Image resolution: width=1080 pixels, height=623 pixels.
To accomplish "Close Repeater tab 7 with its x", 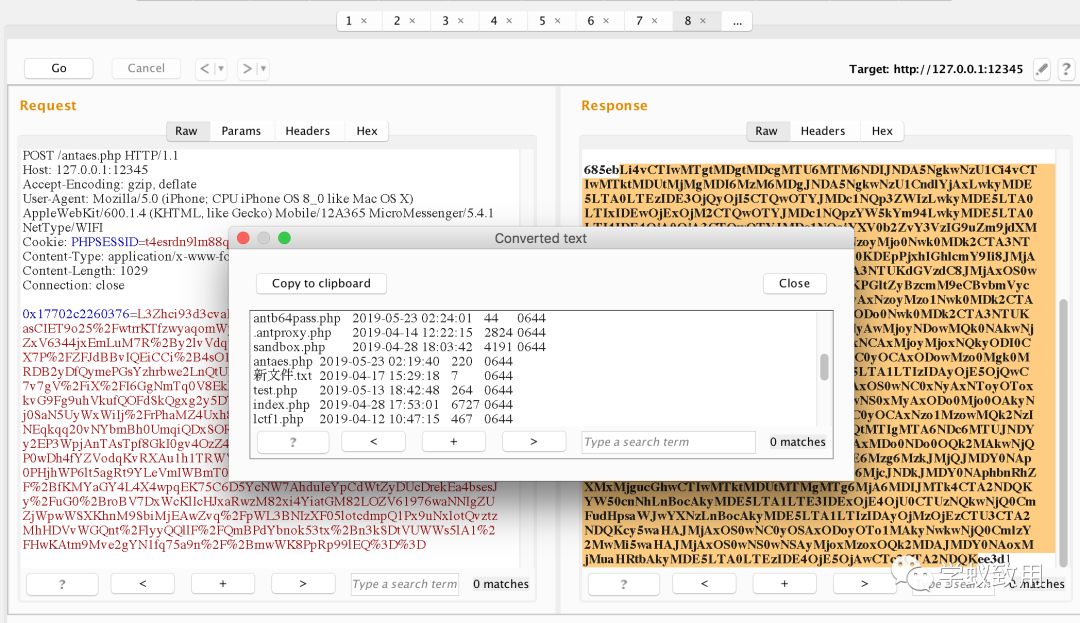I will coord(654,21).
